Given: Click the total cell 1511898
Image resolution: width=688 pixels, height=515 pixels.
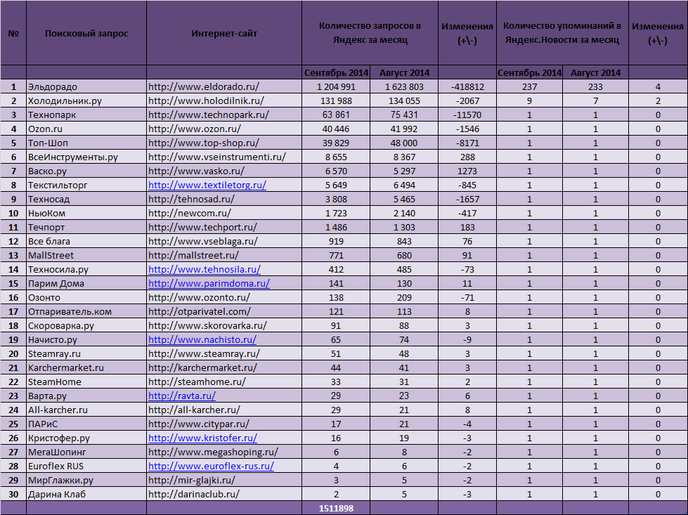Looking at the screenshot, I should 336,508.
